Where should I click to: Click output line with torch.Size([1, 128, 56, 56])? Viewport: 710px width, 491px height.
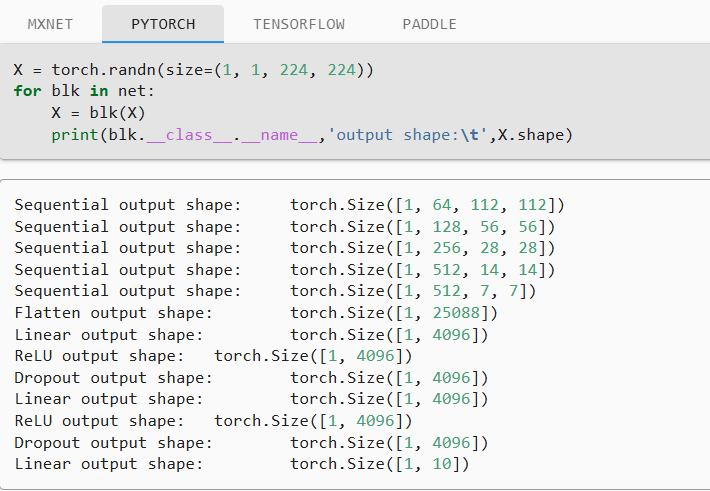(x=284, y=226)
